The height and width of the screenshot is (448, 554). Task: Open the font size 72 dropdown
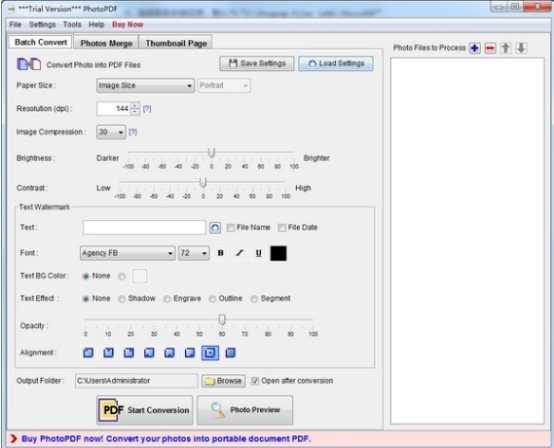click(194, 253)
